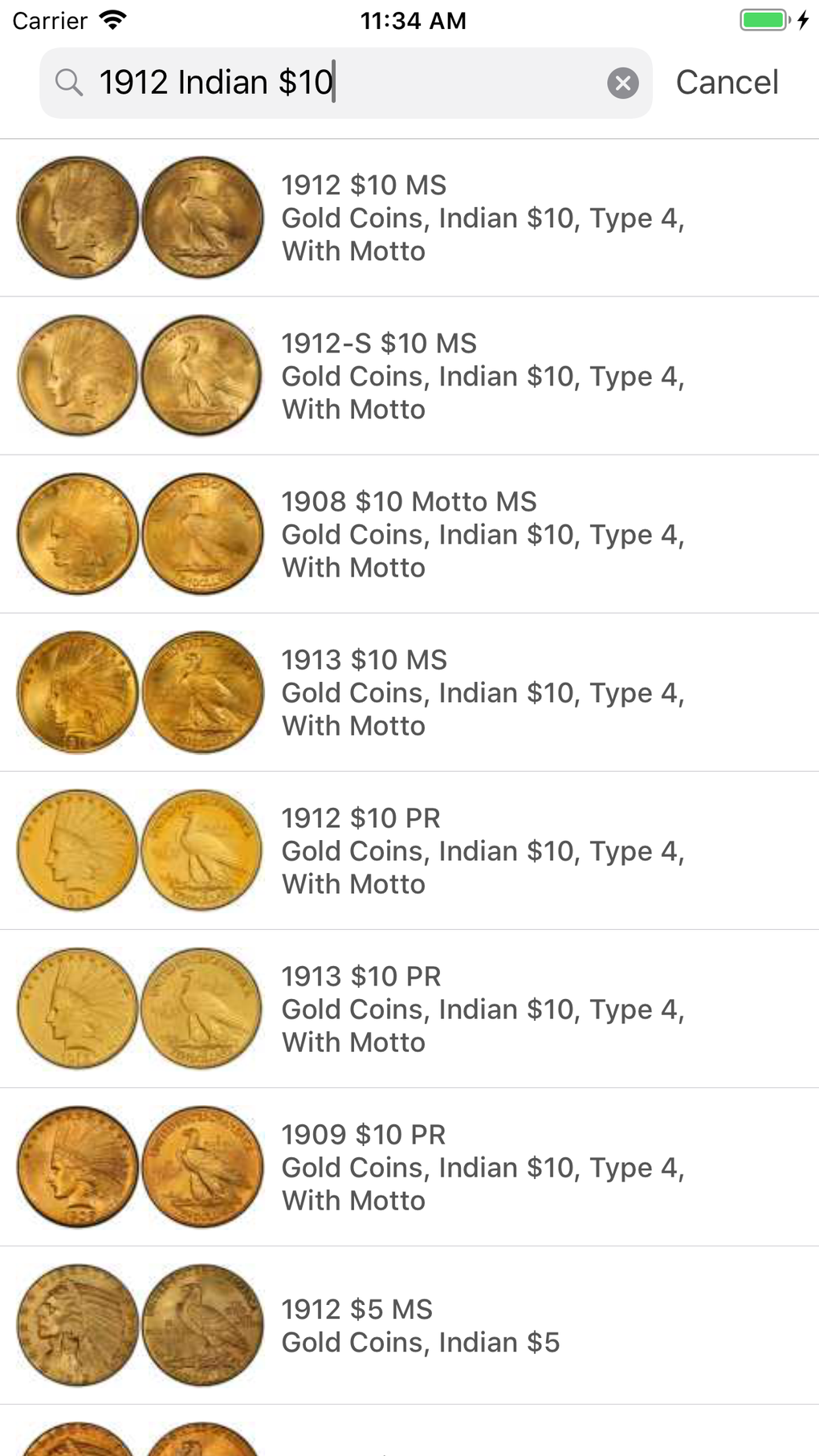Open the 1909 $10 PR result
This screenshot has width=819, height=1456.
pyautogui.click(x=482, y=1167)
